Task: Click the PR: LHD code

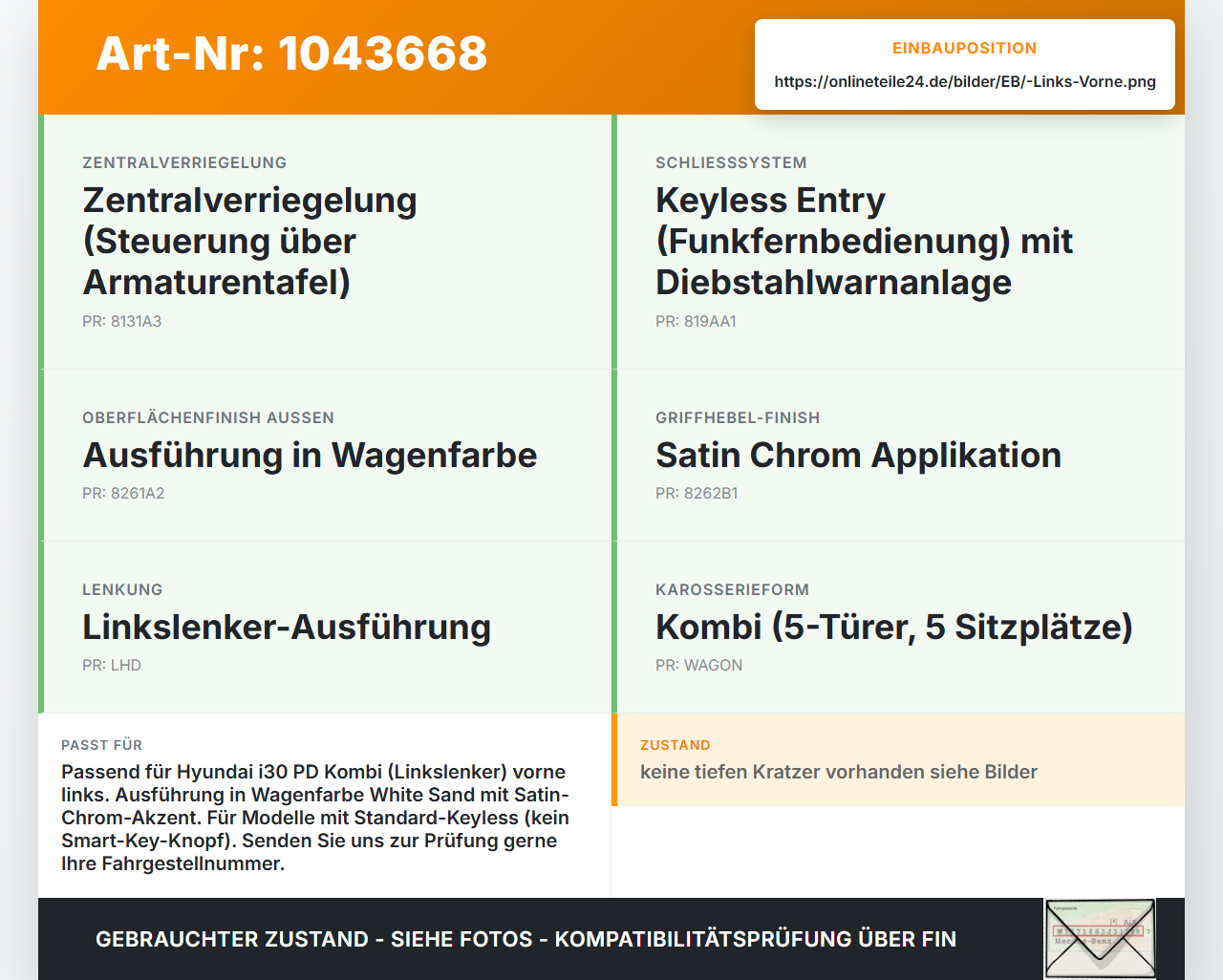Action: pyautogui.click(x=112, y=665)
